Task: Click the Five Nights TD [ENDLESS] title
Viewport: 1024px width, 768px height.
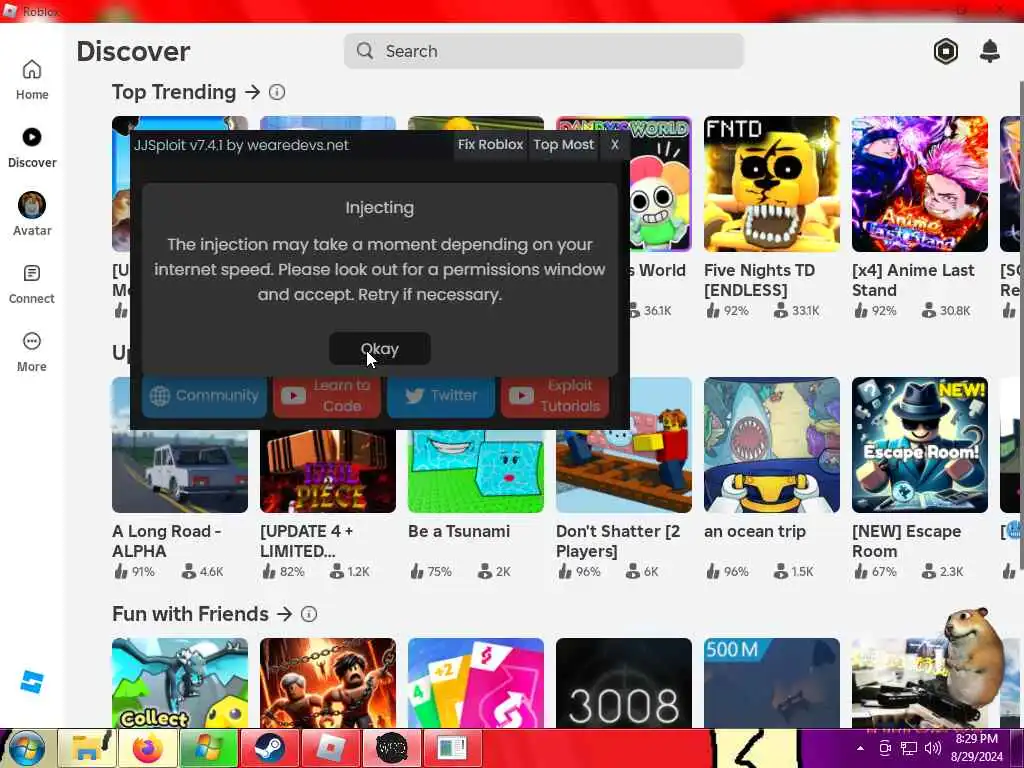Action: [x=760, y=280]
